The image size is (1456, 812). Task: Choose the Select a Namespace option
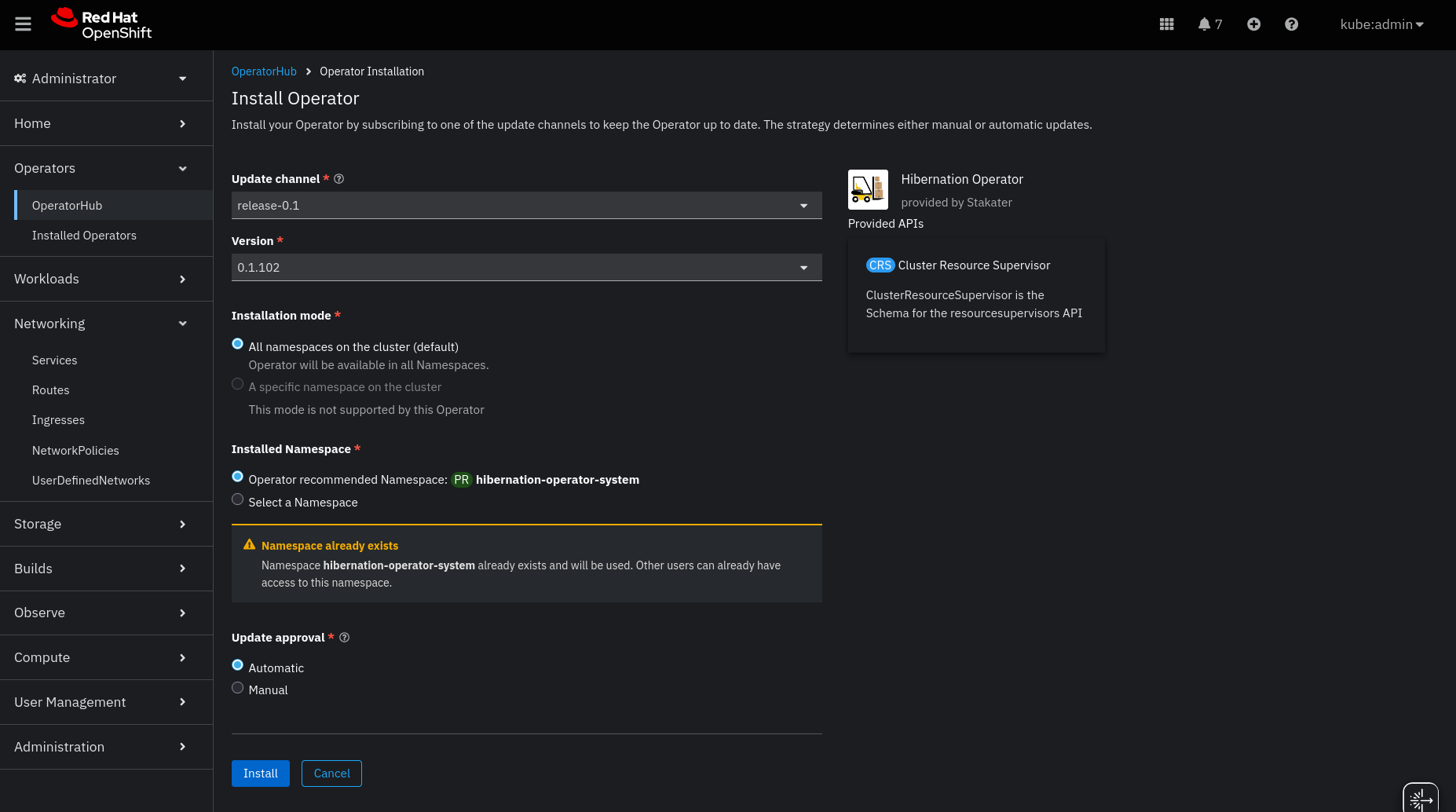click(238, 499)
